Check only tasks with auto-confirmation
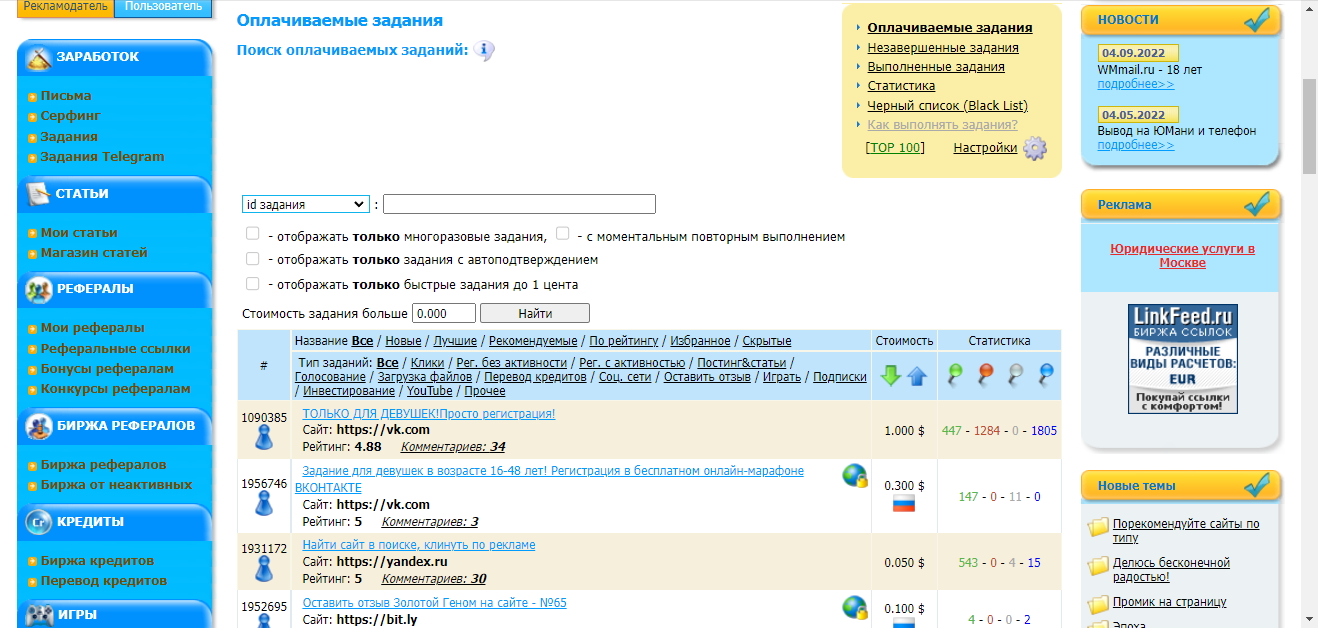Viewport: 1318px width, 628px height. click(253, 258)
